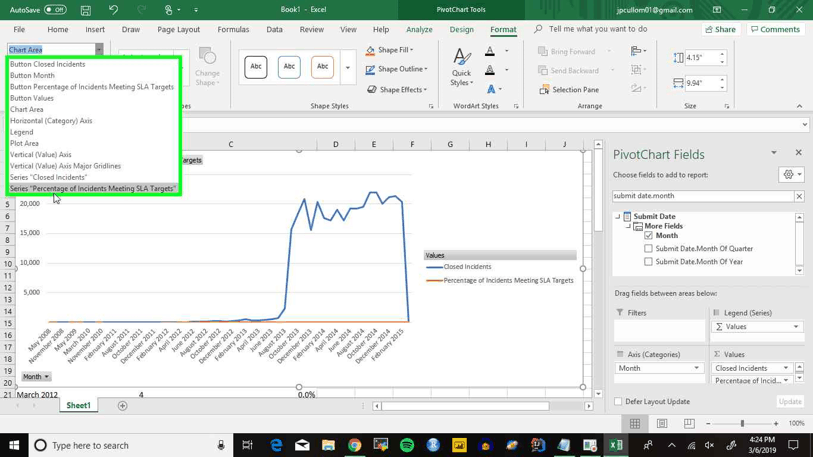The height and width of the screenshot is (457, 814).
Task: Open Quick Styles WordArt gallery
Action: [462, 67]
